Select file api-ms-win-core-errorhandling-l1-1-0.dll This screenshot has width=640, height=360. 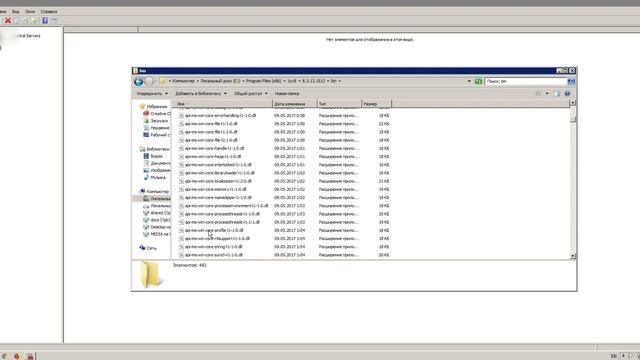coord(220,116)
